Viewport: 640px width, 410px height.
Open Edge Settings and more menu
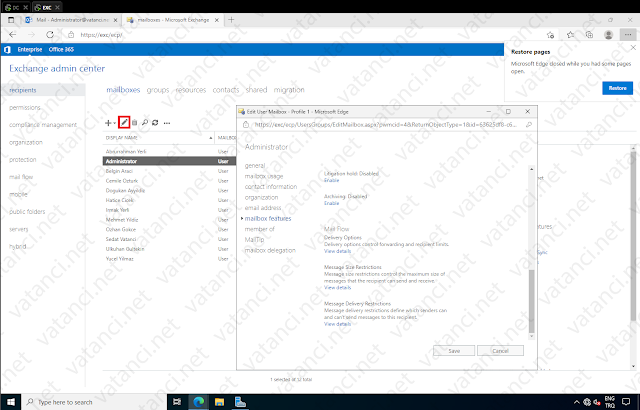tap(628, 35)
